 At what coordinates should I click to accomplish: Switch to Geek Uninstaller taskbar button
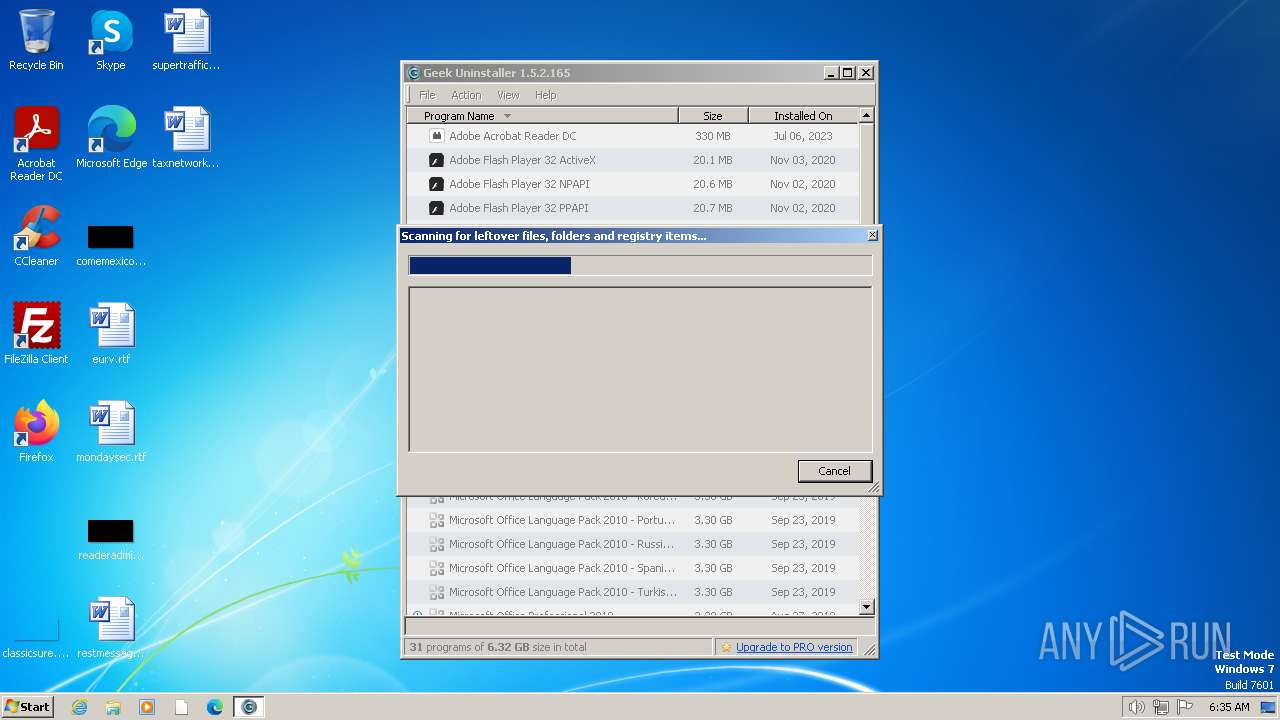[x=249, y=707]
